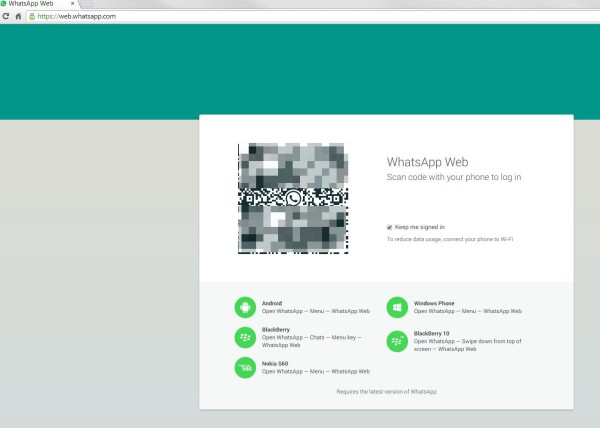Open a new tab next to WhatsApp Web
This screenshot has height=428, width=600.
(86, 4)
